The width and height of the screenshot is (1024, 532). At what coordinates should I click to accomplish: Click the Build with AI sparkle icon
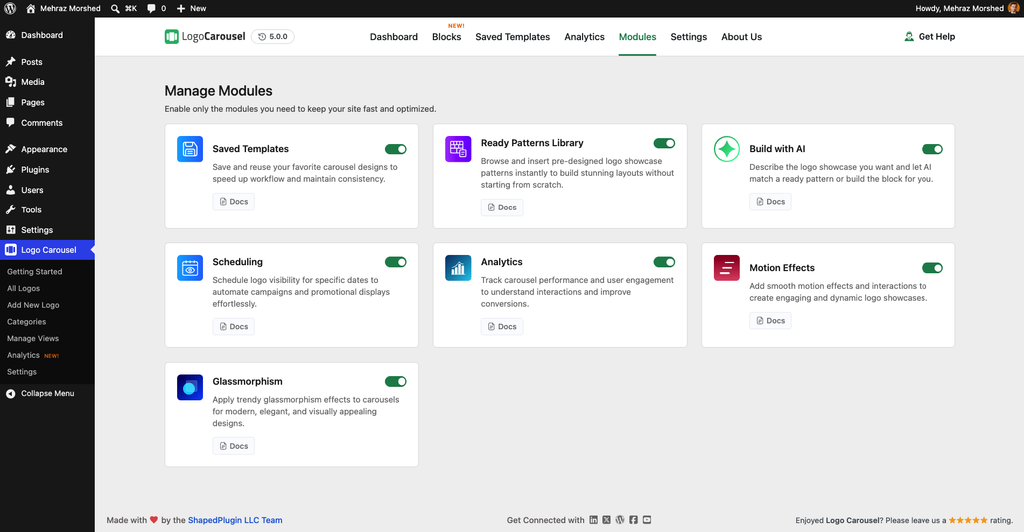coord(727,149)
